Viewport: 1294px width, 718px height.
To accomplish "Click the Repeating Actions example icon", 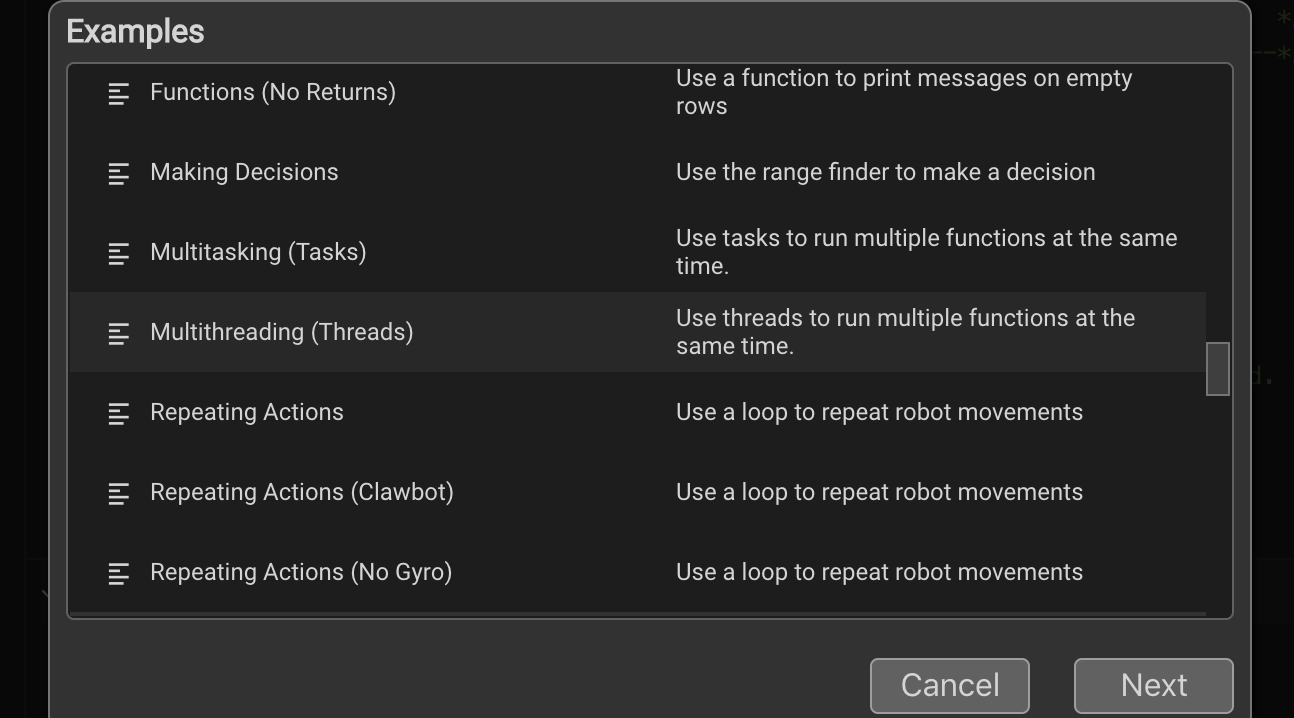I will click(x=119, y=413).
